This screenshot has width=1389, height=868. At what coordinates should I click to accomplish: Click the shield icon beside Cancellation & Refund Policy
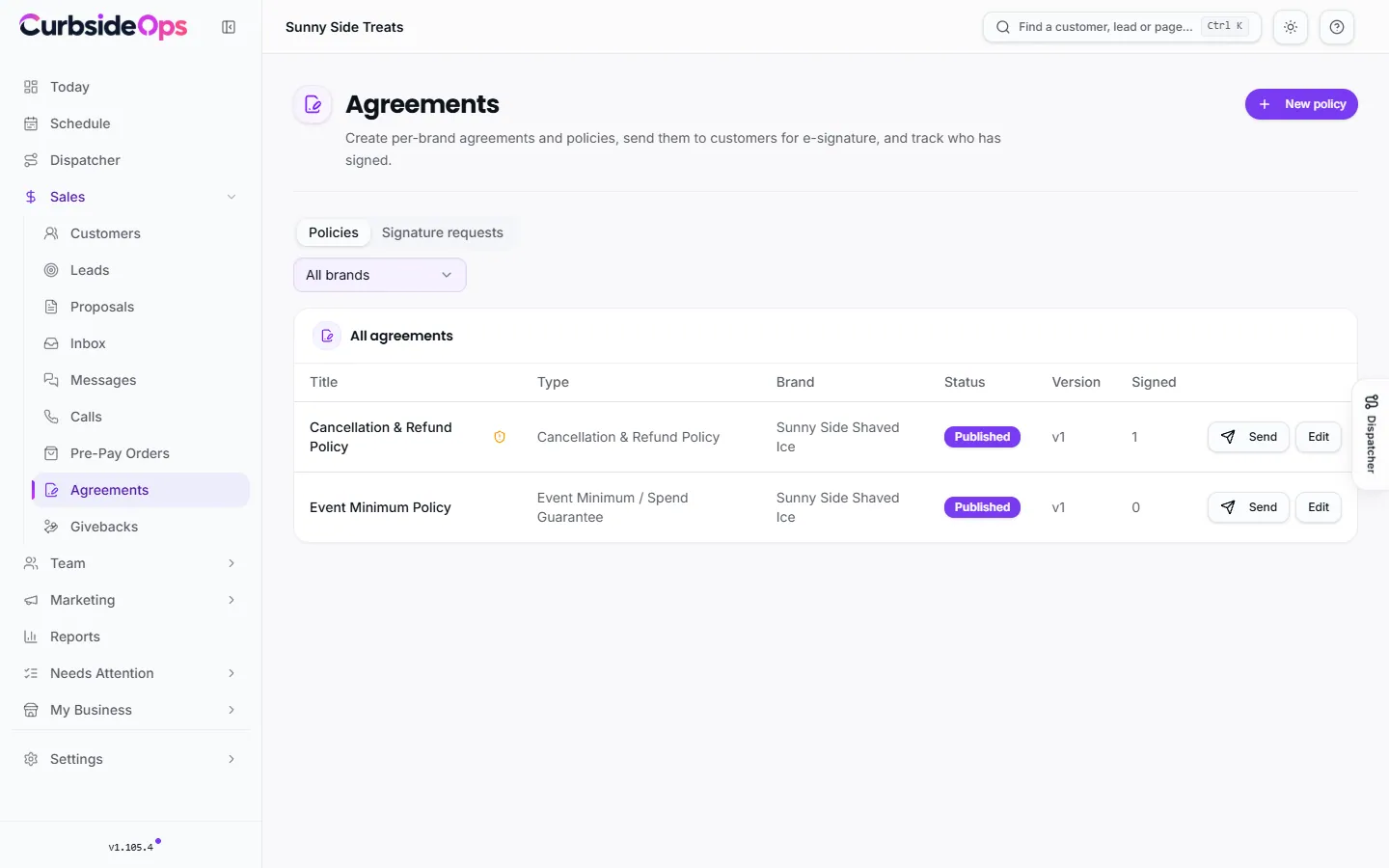point(500,437)
